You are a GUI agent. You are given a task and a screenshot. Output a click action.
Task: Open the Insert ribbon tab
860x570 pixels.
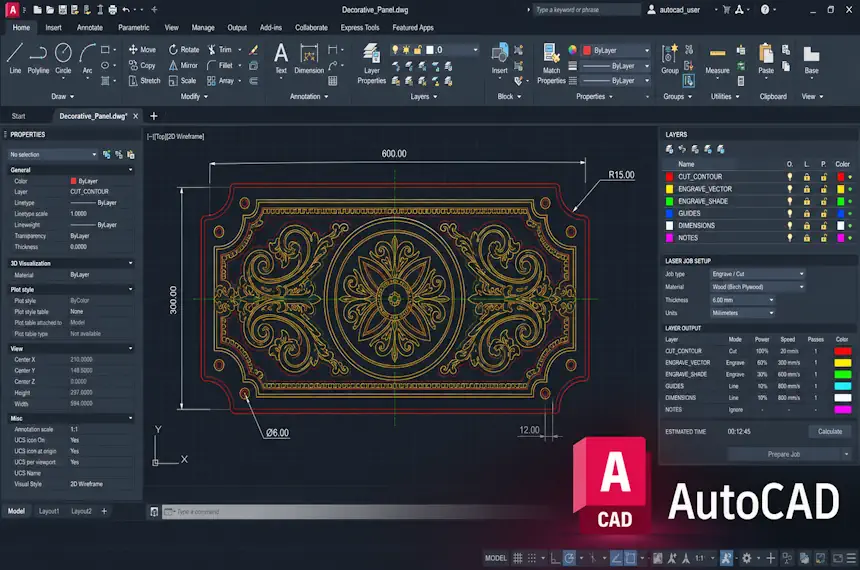(x=53, y=27)
